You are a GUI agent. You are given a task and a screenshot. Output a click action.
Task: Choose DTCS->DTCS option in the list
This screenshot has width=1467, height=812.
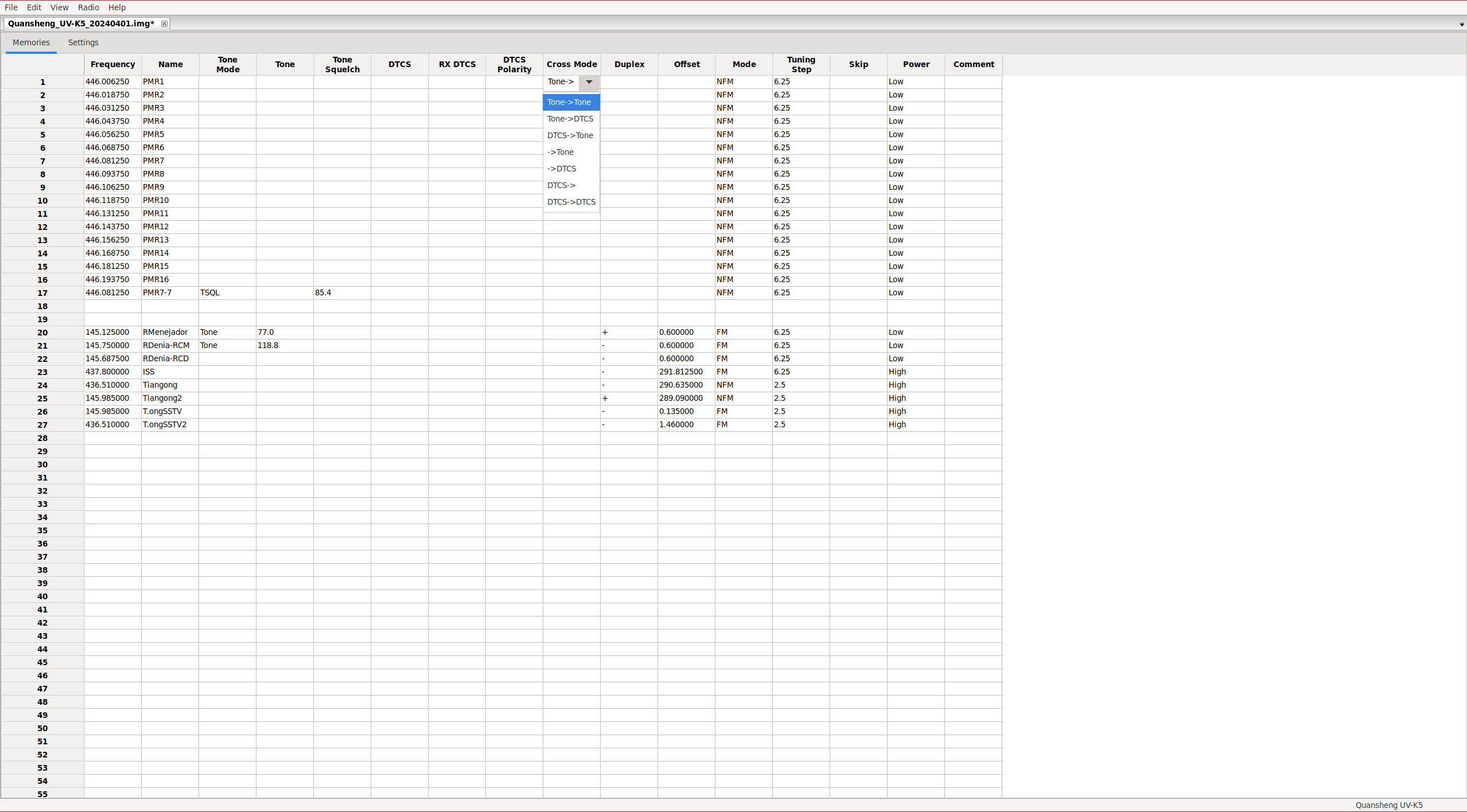[571, 202]
